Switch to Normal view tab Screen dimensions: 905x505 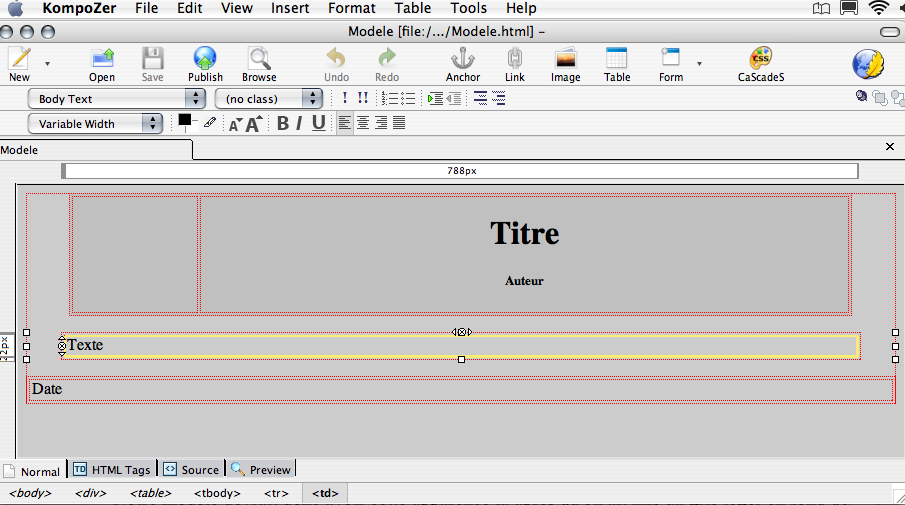32,471
